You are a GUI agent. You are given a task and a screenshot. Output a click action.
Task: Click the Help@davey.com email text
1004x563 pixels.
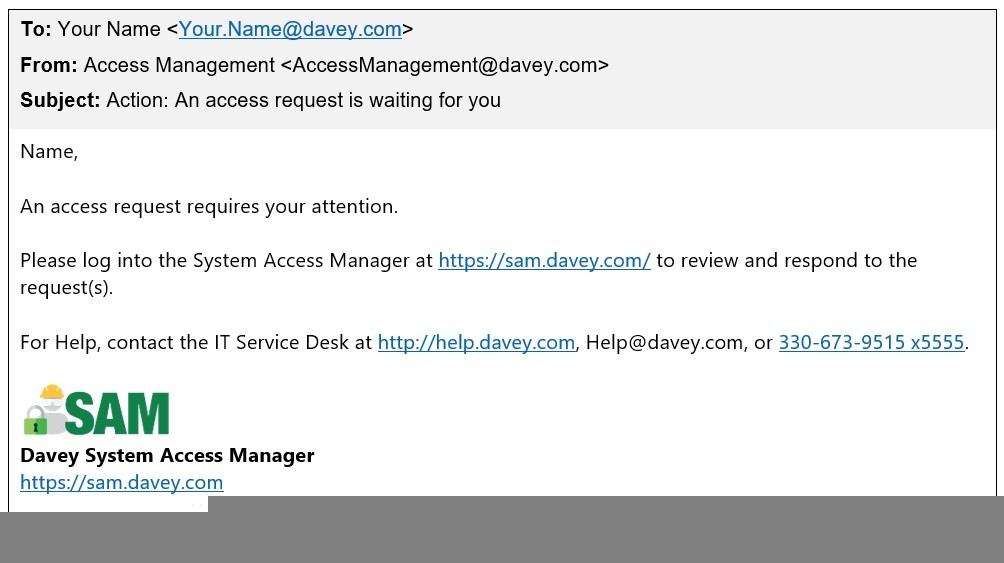click(x=664, y=343)
